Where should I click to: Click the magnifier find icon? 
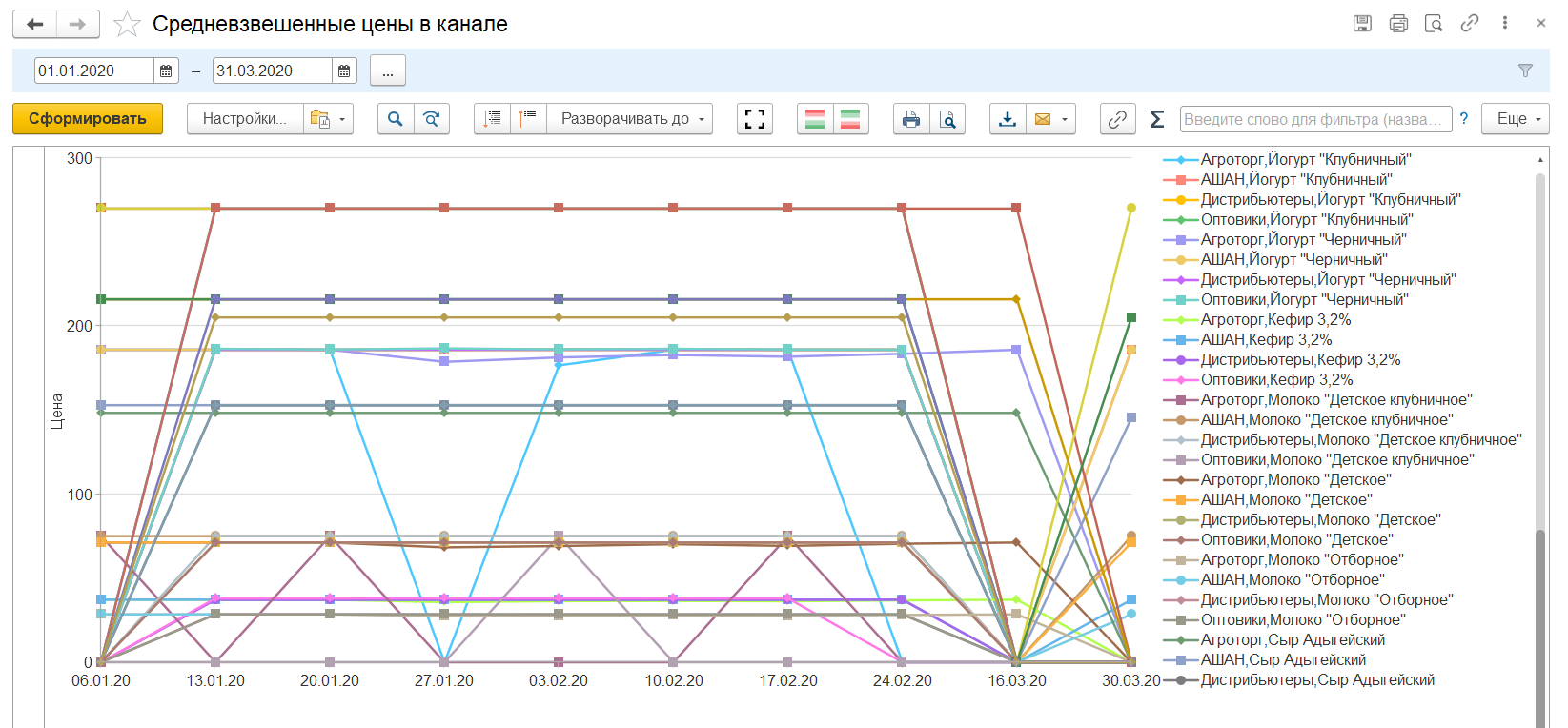396,119
